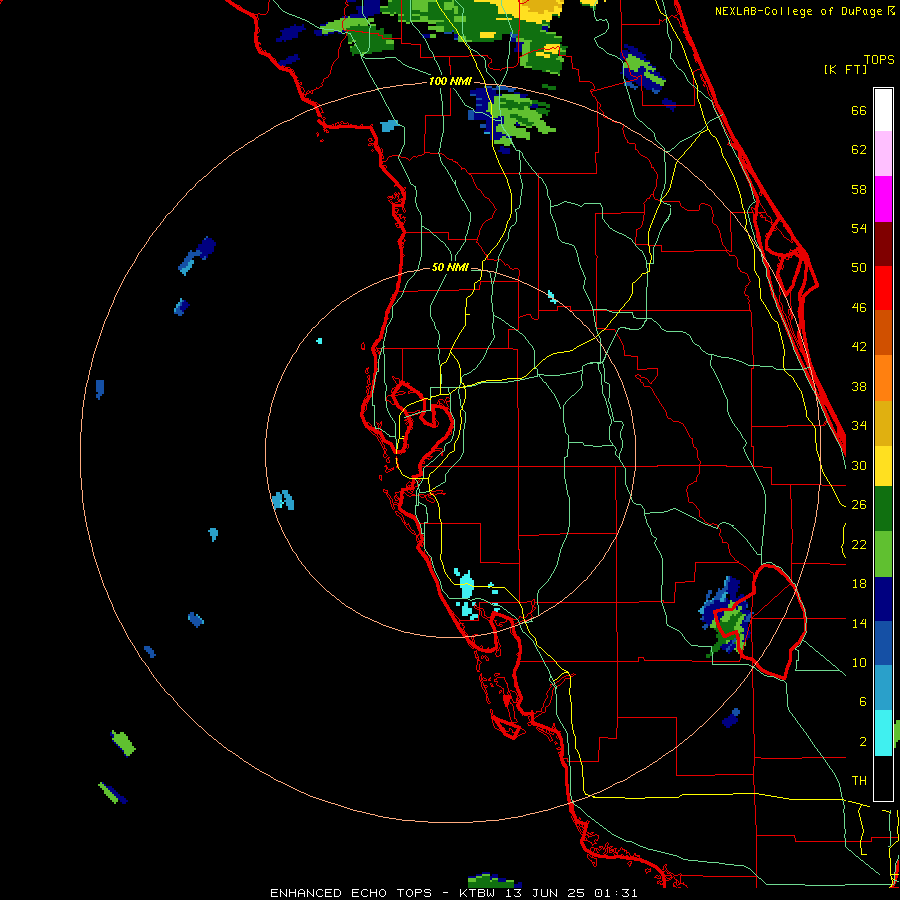Click the "[K FT]" units label
Viewport: 900px width, 900px height.
[845, 69]
